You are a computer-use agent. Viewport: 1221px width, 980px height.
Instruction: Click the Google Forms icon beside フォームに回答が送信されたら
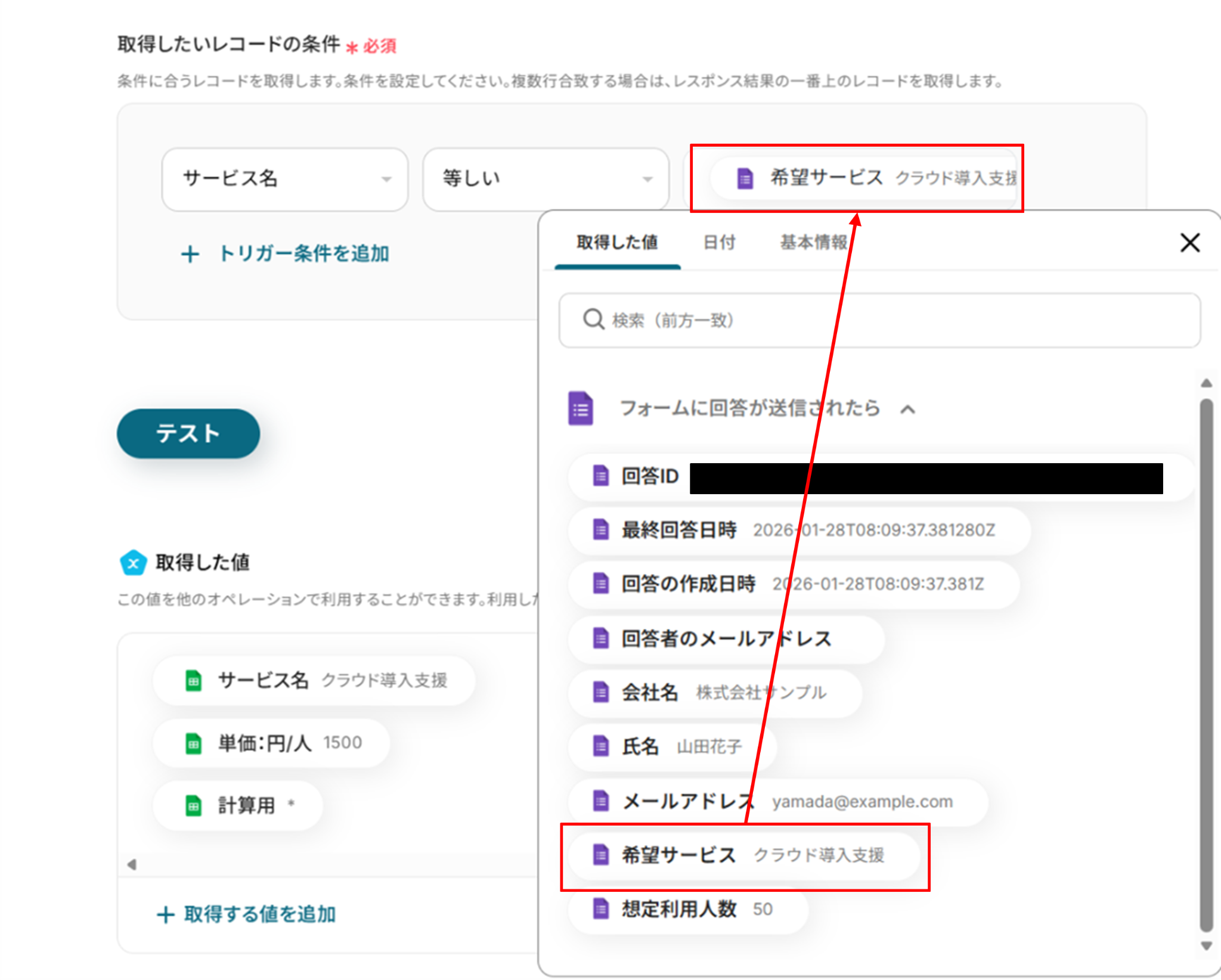coord(580,409)
